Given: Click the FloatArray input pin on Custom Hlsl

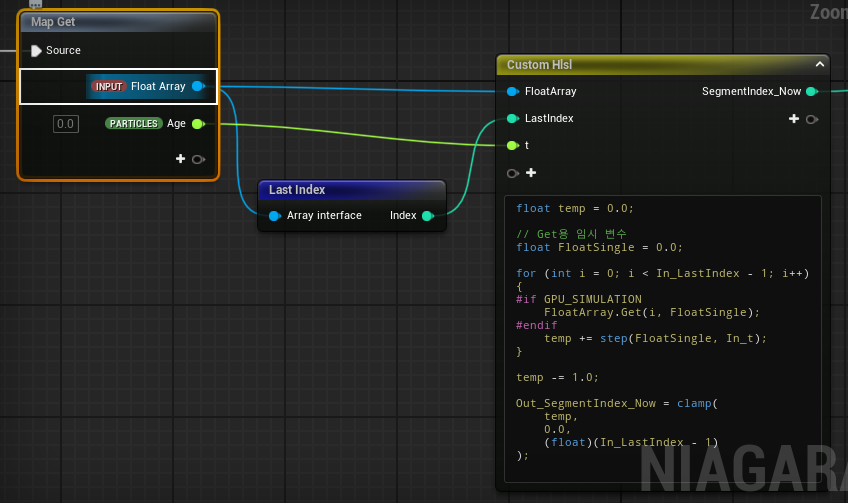Looking at the screenshot, I should click(512, 91).
